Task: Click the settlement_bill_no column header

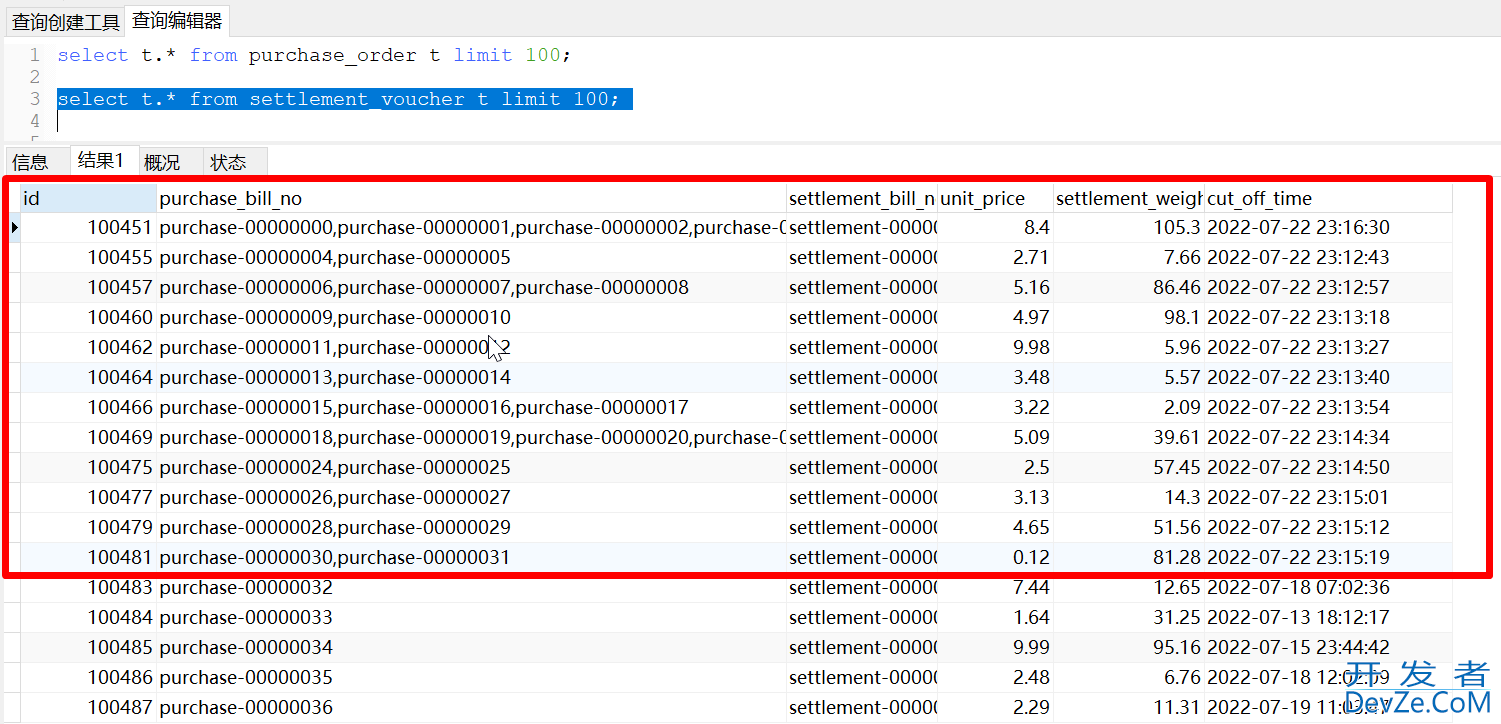Action: 862,198
